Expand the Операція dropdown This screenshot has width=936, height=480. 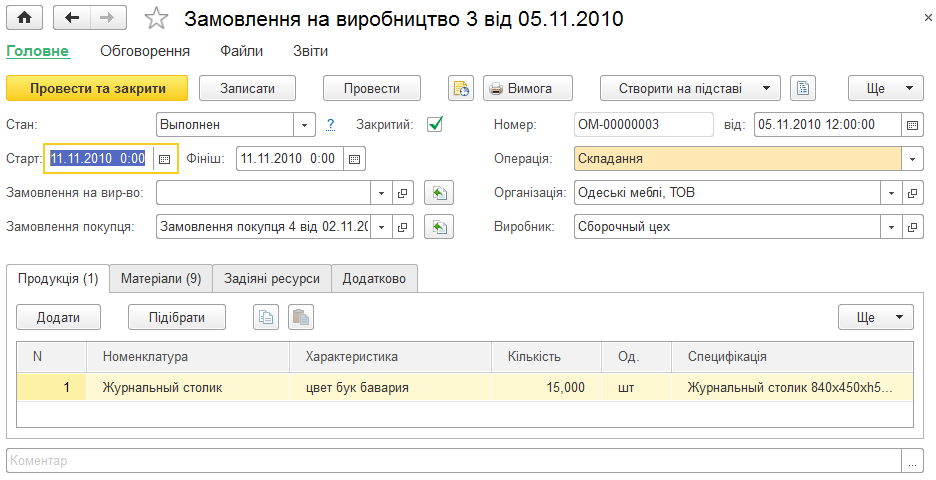[x=913, y=159]
